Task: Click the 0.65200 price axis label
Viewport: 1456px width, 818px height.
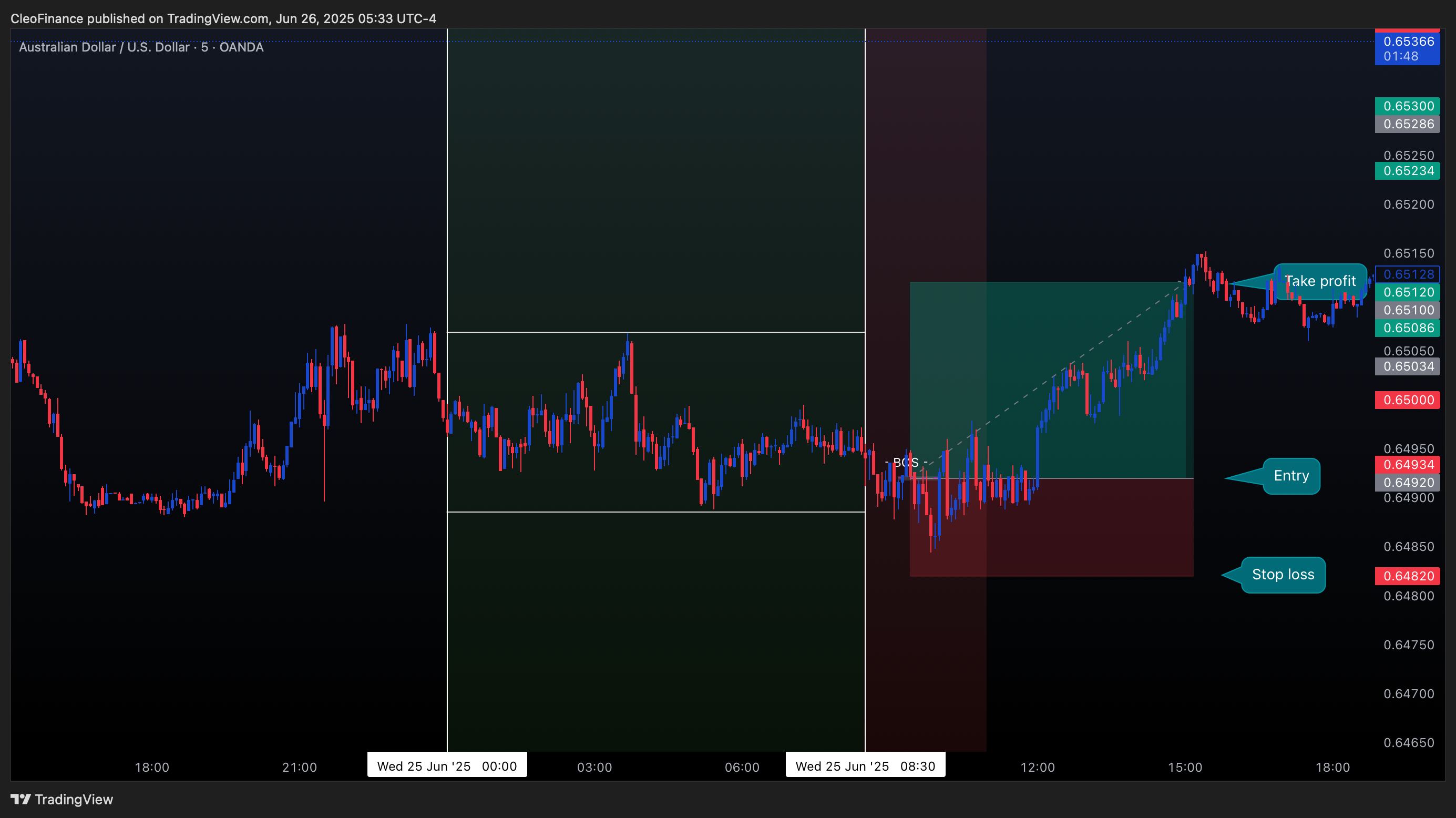Action: click(x=1409, y=204)
